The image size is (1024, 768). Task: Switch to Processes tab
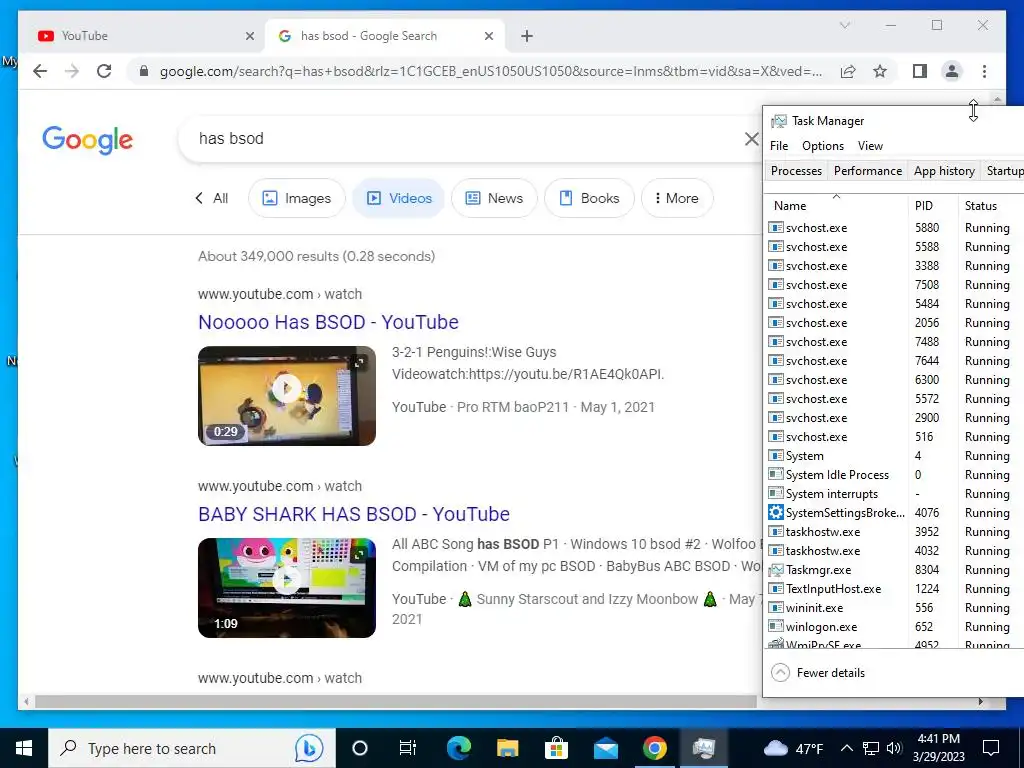796,170
